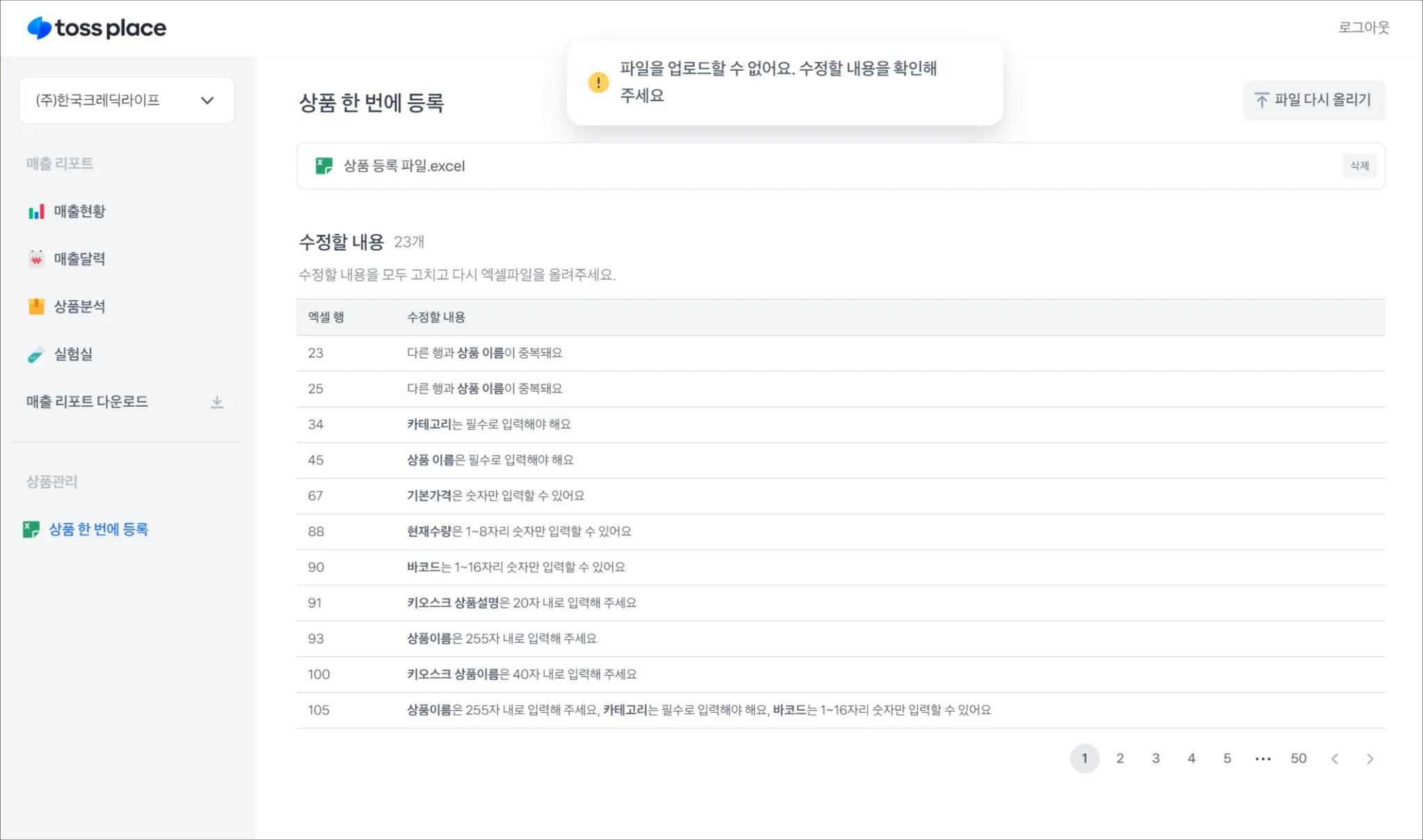Screen dimensions: 1423x840
Task: Go to the next results page arrow
Action: [1369, 759]
